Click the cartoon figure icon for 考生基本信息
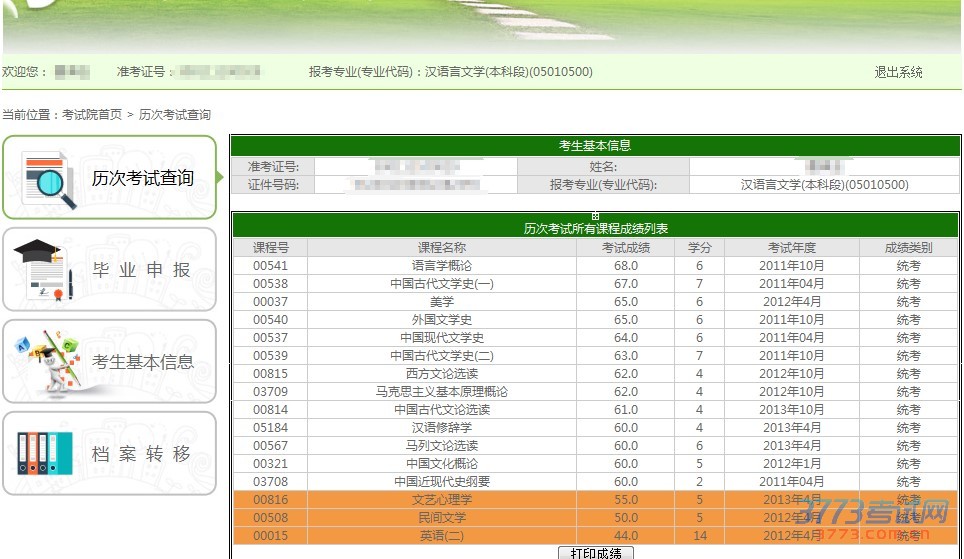 46,362
